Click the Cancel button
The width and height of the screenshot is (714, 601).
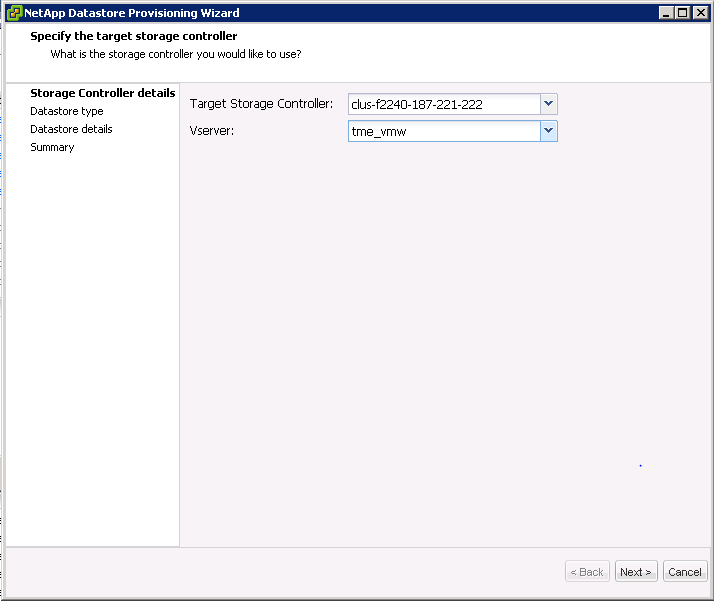pos(684,571)
